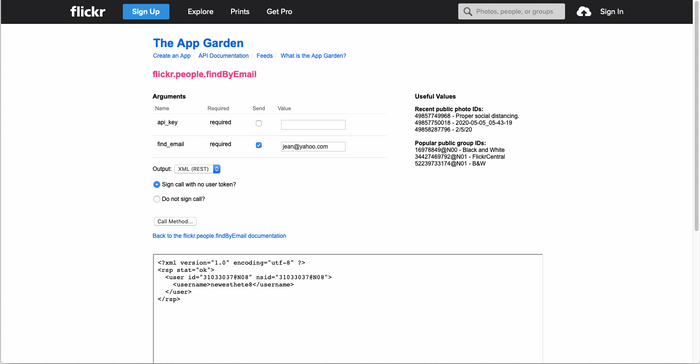Open the Output format dropdown

pyautogui.click(x=197, y=169)
